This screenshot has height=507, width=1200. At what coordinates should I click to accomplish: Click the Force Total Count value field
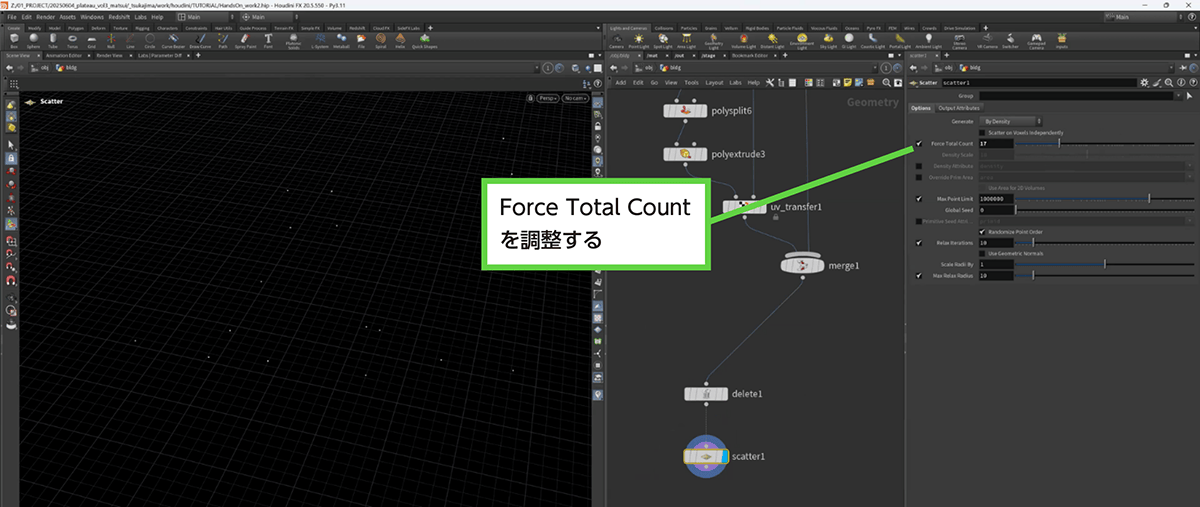coord(997,144)
